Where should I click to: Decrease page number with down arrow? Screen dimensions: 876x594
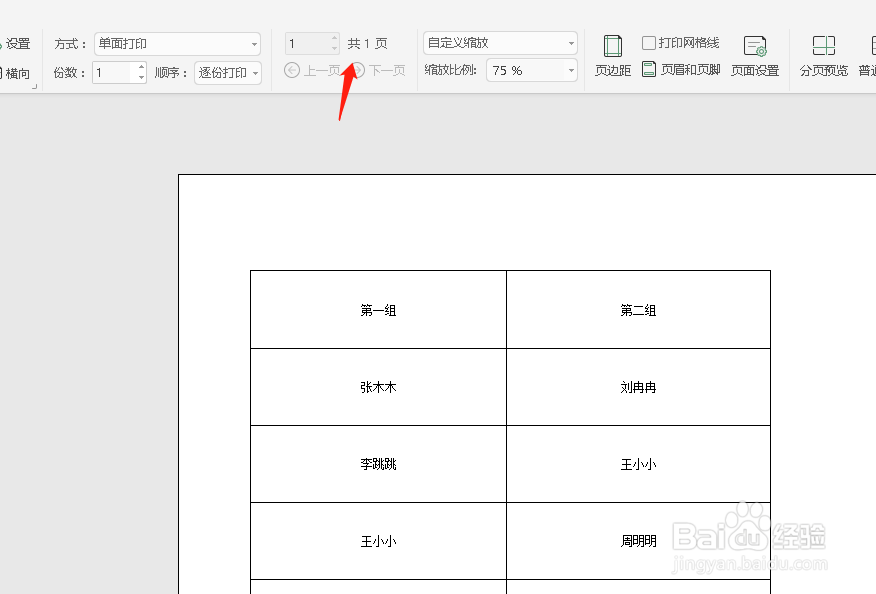[x=335, y=49]
